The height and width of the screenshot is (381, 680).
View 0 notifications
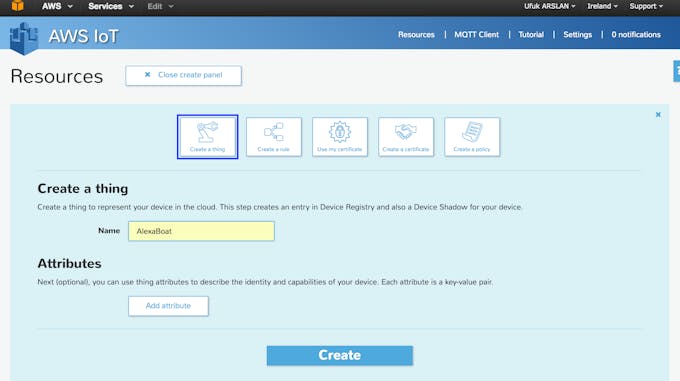pos(636,35)
